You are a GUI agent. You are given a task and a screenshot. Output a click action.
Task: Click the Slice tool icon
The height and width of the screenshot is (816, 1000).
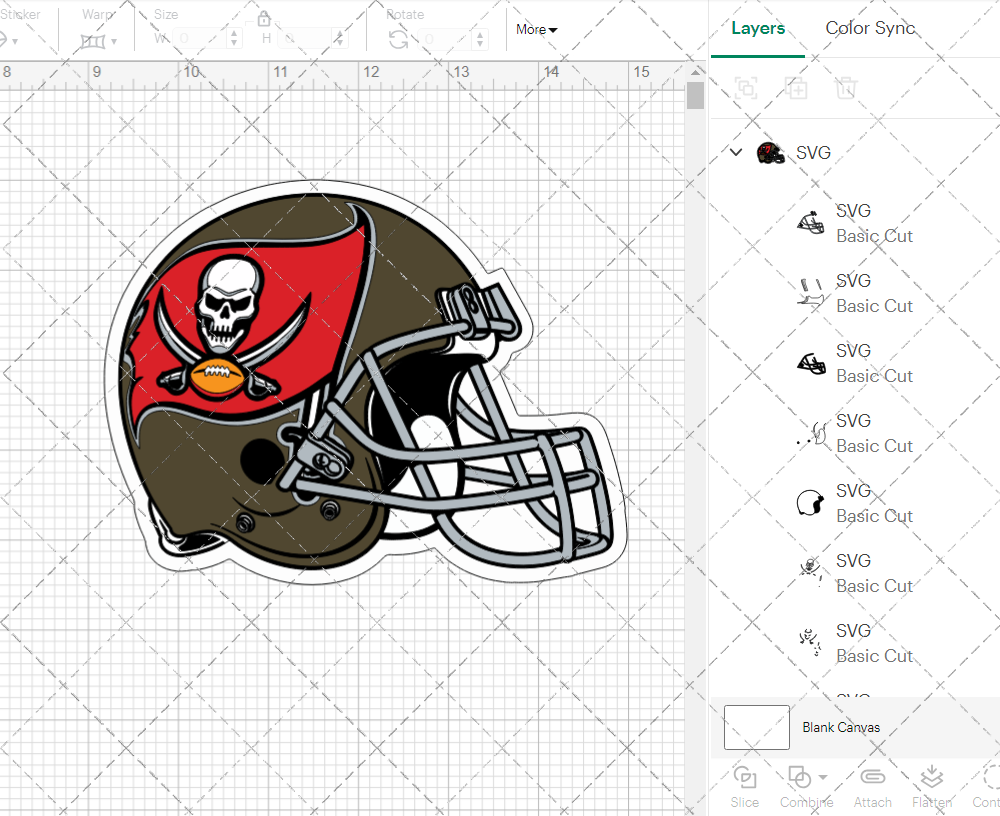[745, 778]
